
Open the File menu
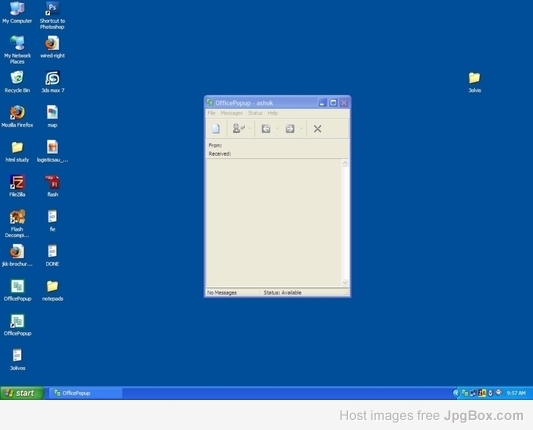click(x=211, y=113)
